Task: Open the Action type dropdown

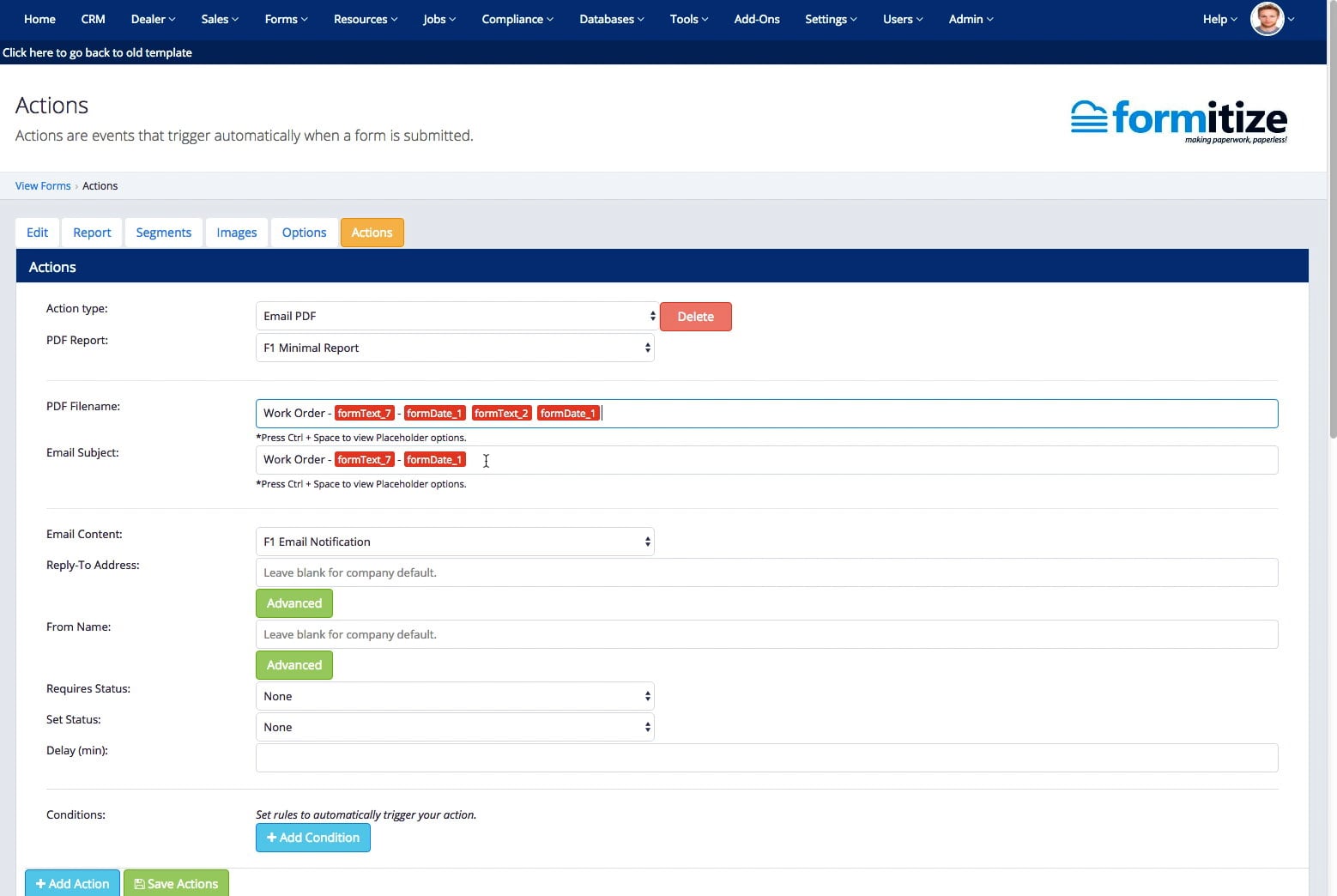Action: click(x=457, y=316)
